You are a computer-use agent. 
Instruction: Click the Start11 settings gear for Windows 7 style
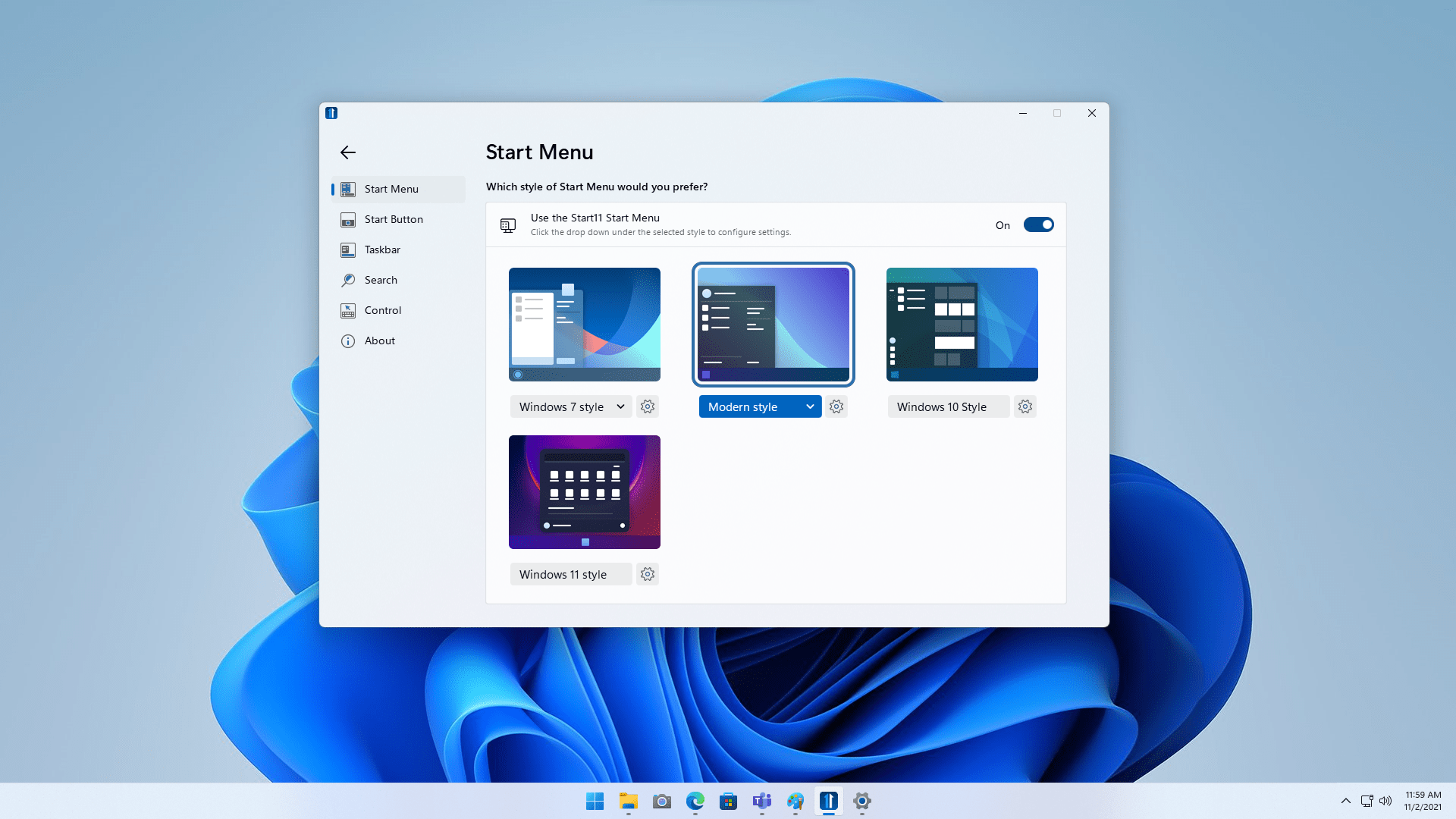647,406
